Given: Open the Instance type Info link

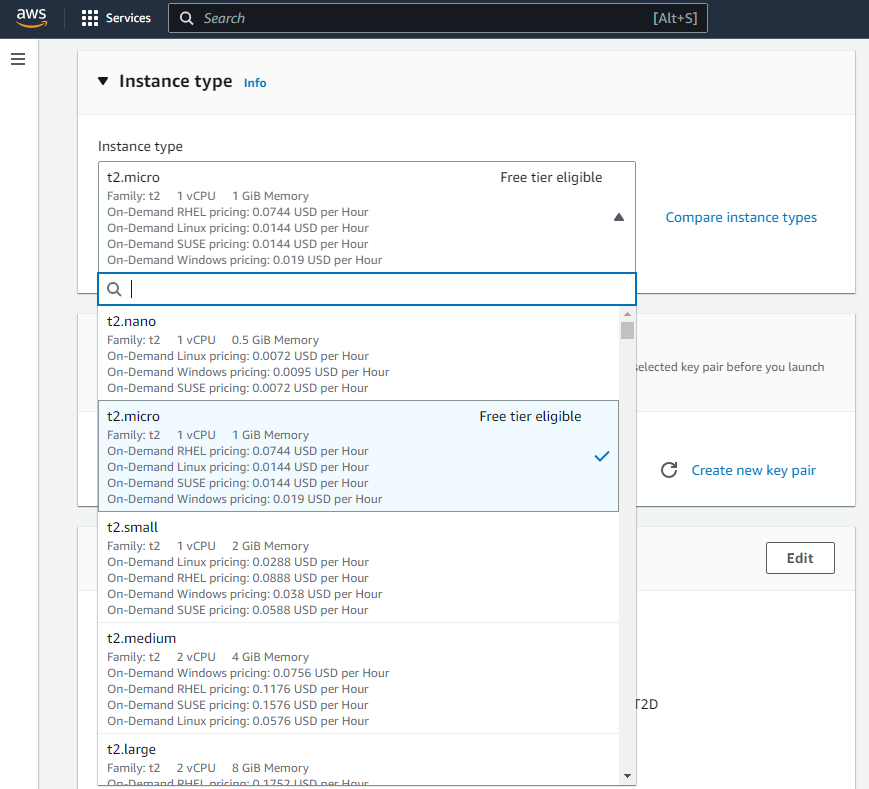Looking at the screenshot, I should click(255, 83).
